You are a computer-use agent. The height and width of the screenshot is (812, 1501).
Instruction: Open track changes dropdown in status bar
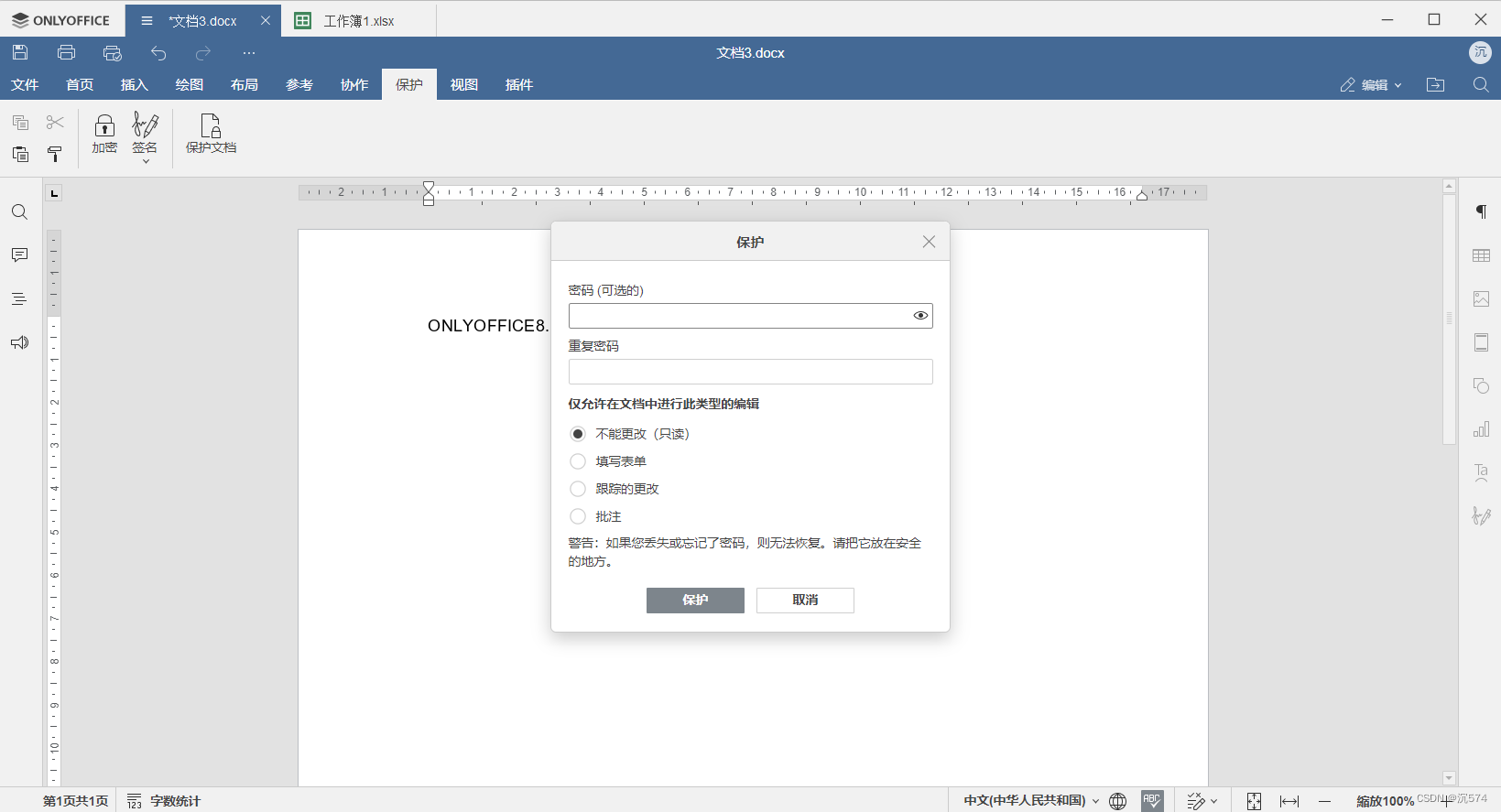(1202, 801)
